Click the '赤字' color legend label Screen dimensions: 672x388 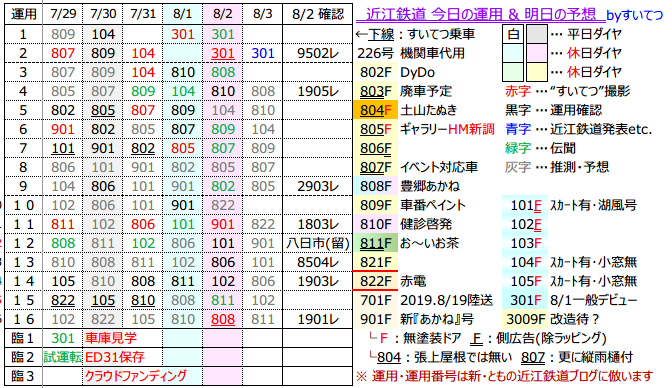[518, 91]
